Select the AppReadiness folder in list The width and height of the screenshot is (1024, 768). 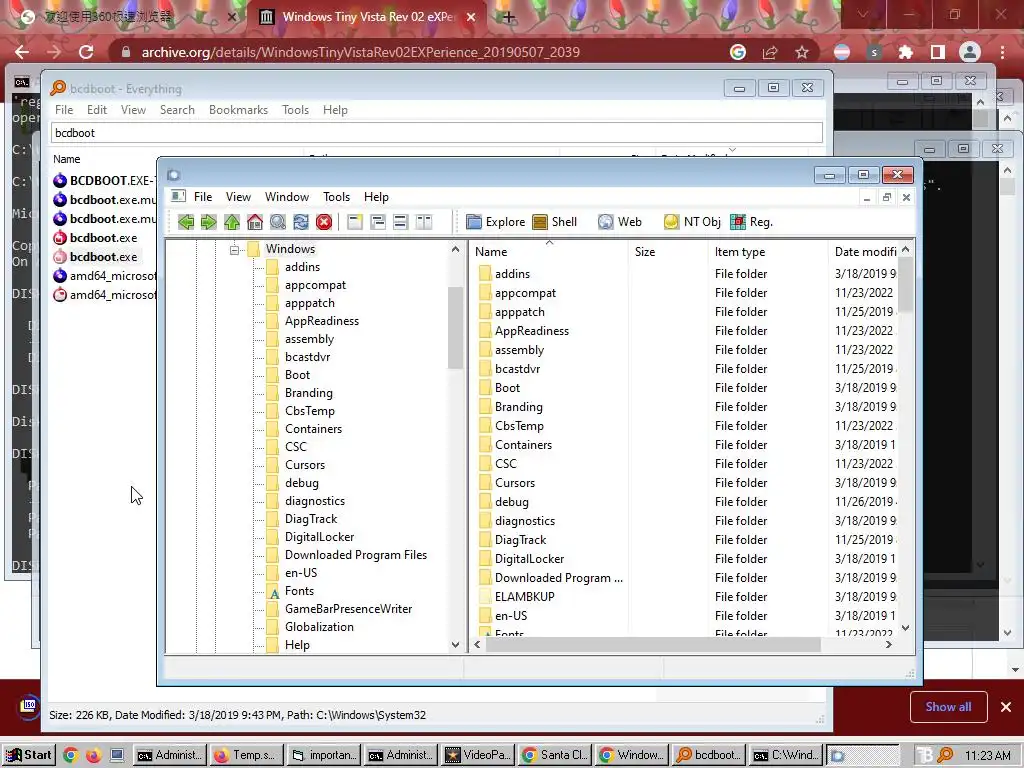pyautogui.click(x=532, y=331)
